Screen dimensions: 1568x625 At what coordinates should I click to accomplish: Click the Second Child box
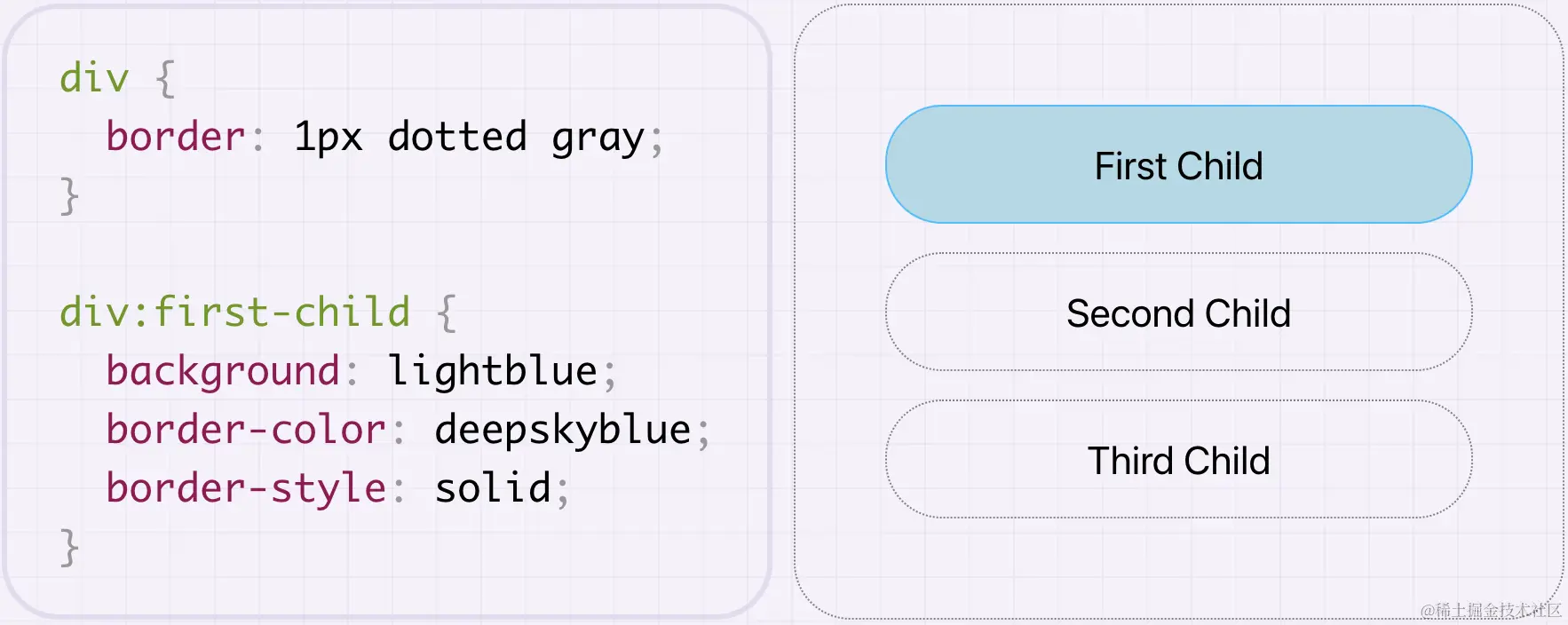click(1178, 312)
